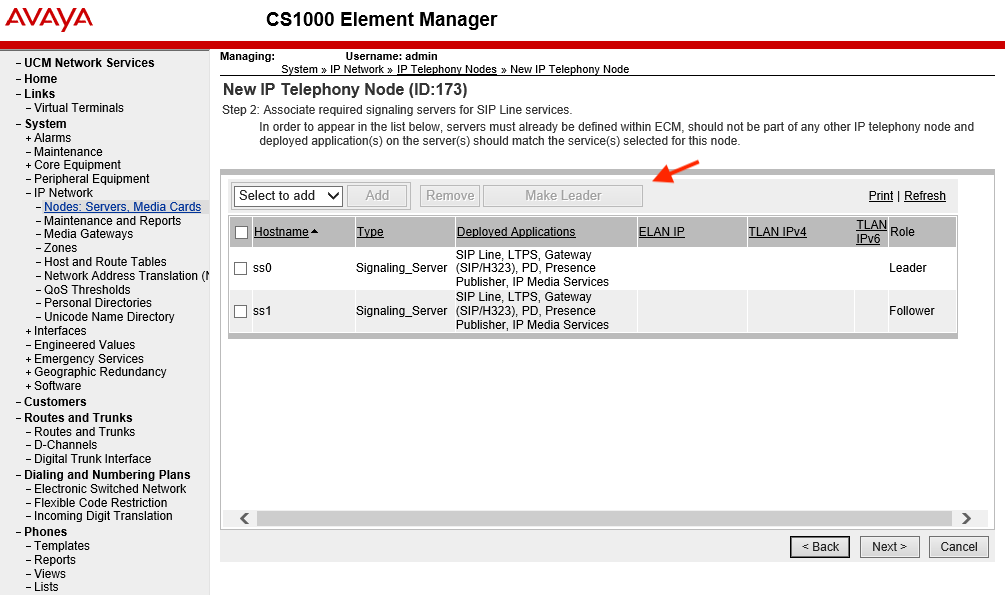Click the Make Leader button

point(563,196)
